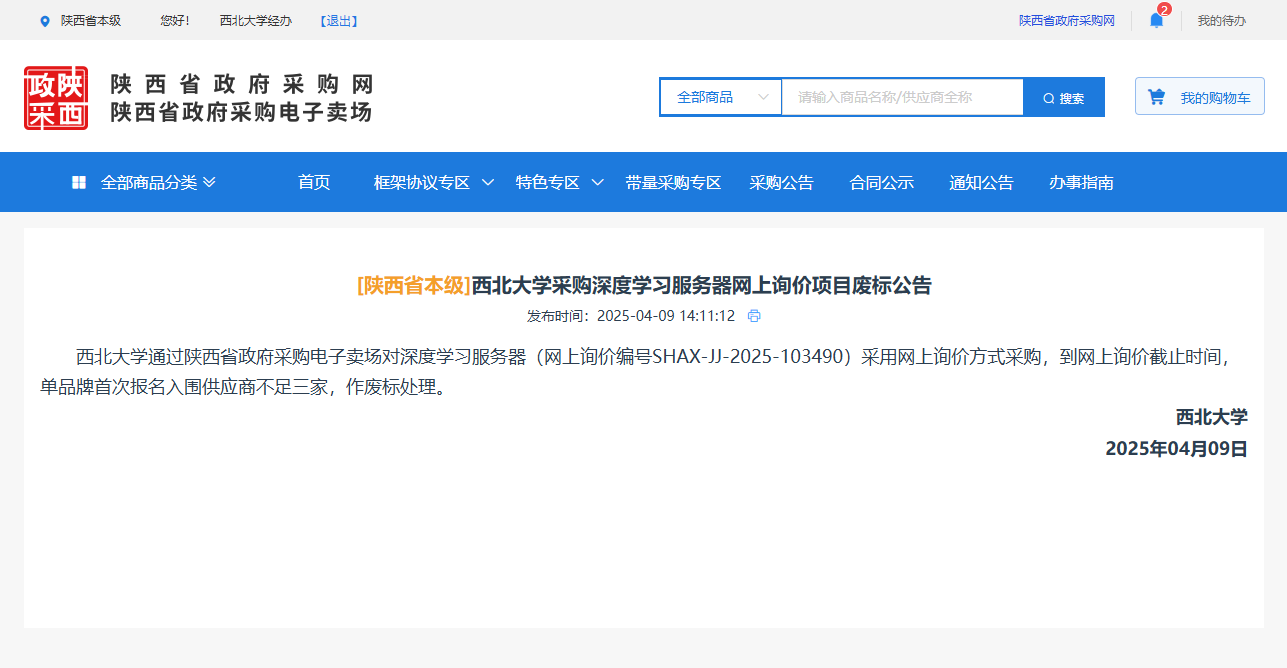This screenshot has width=1287, height=668.
Task: Open the notification bell icon
Action: coord(1156,21)
